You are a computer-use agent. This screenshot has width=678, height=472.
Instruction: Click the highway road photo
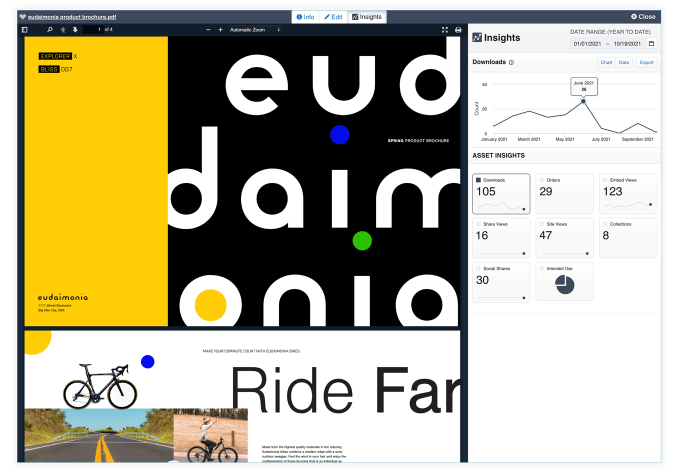pyautogui.click(x=99, y=435)
